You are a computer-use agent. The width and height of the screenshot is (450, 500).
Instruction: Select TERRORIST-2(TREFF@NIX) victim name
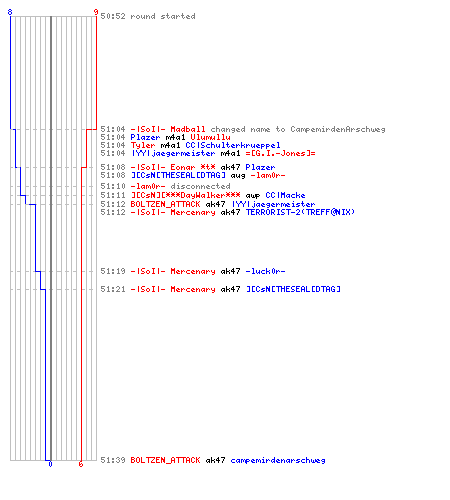click(x=300, y=212)
